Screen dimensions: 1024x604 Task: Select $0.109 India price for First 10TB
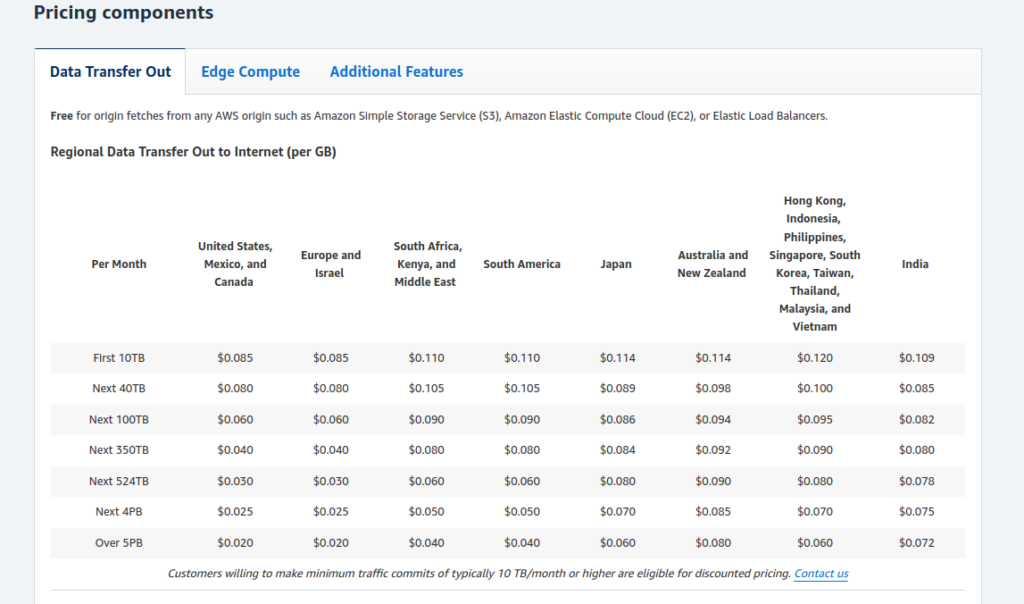coord(916,358)
